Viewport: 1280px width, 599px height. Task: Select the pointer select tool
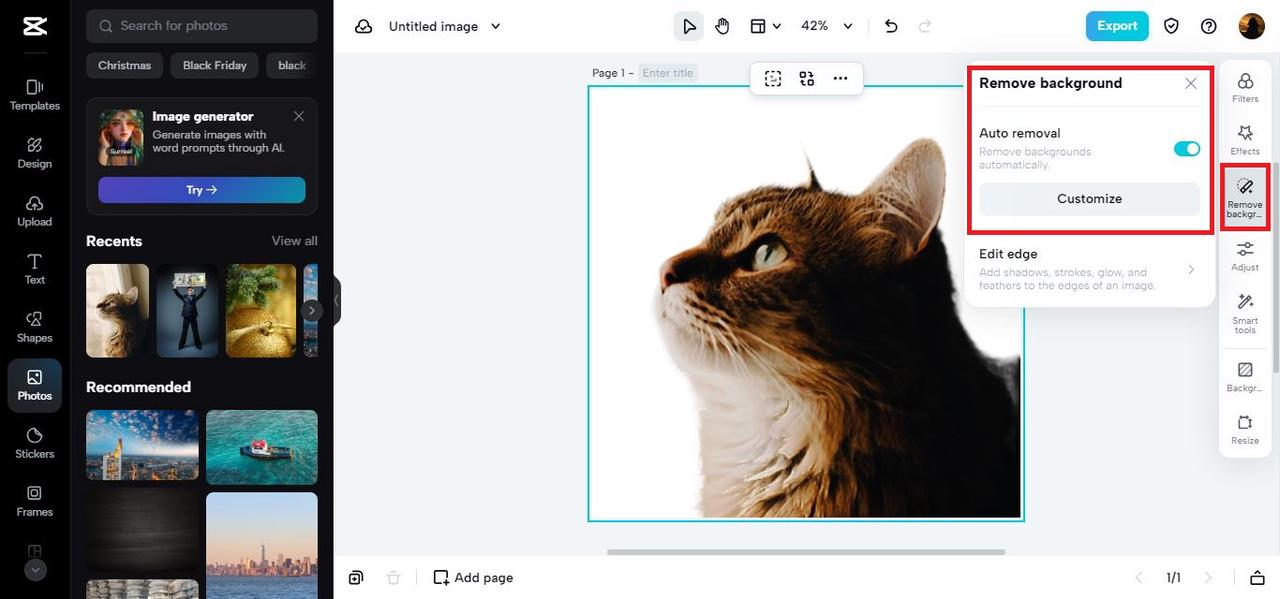coord(689,26)
